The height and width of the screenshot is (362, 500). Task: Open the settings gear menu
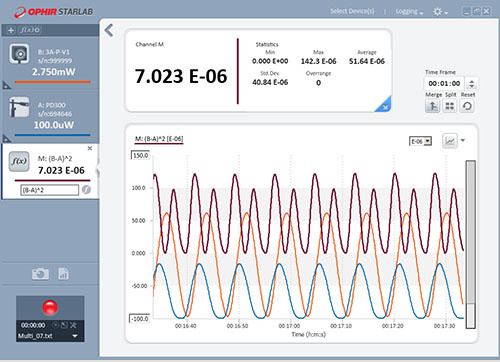tap(440, 12)
